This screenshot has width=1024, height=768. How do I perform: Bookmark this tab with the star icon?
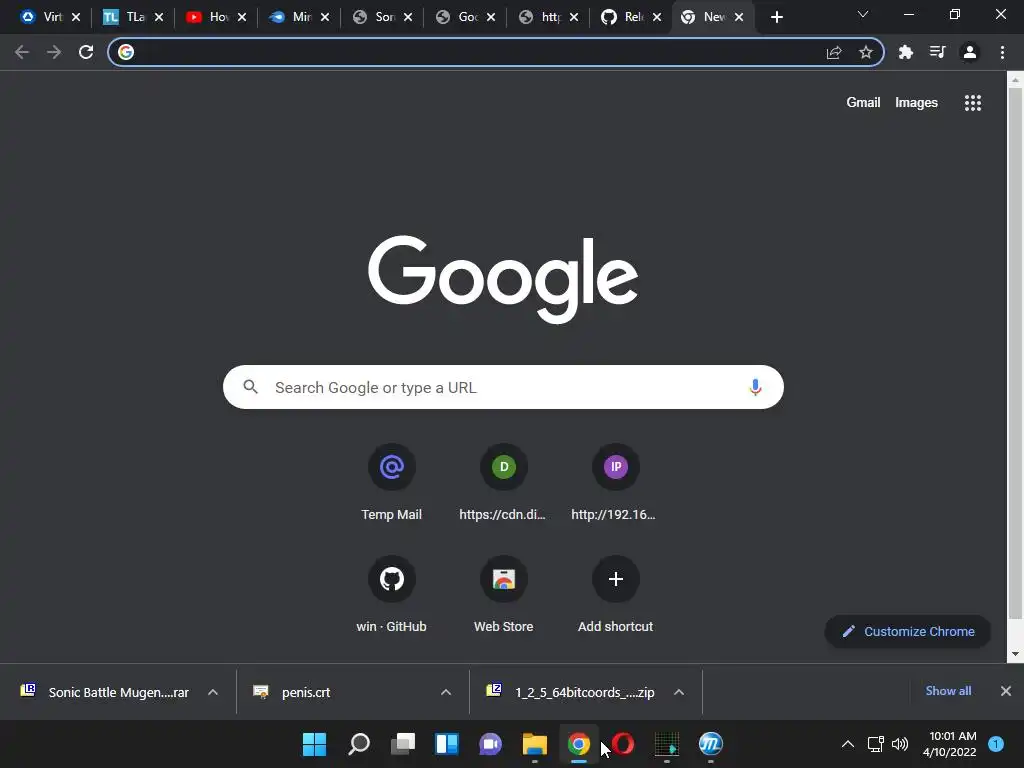coord(866,52)
